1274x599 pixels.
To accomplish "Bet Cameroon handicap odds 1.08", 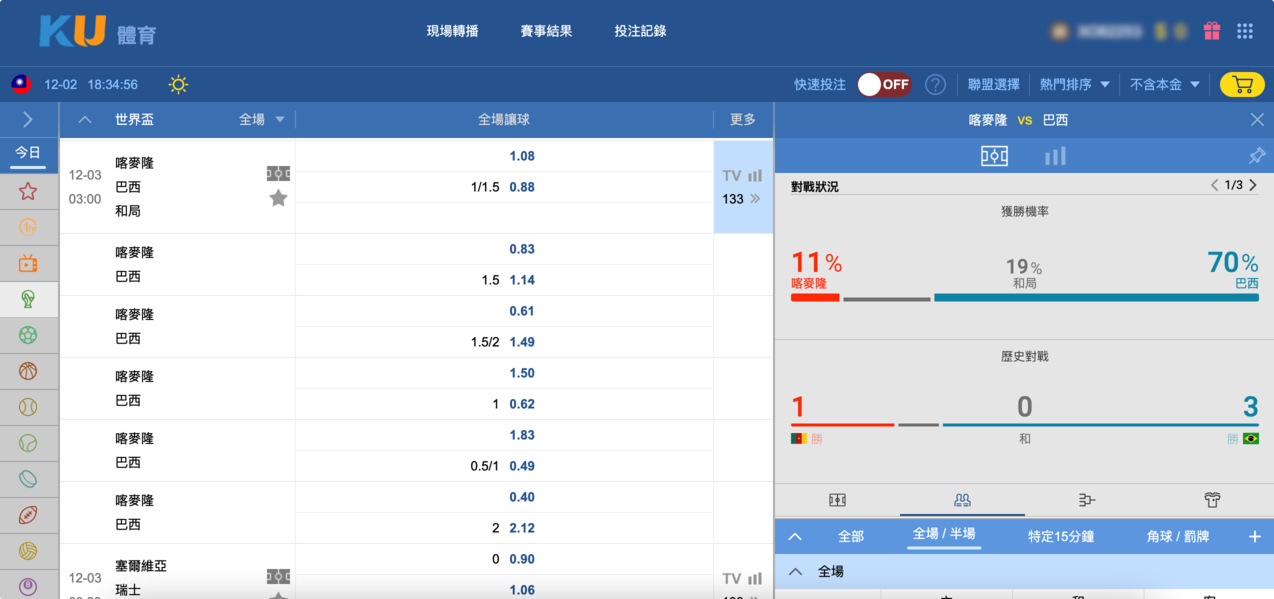I will click(522, 156).
